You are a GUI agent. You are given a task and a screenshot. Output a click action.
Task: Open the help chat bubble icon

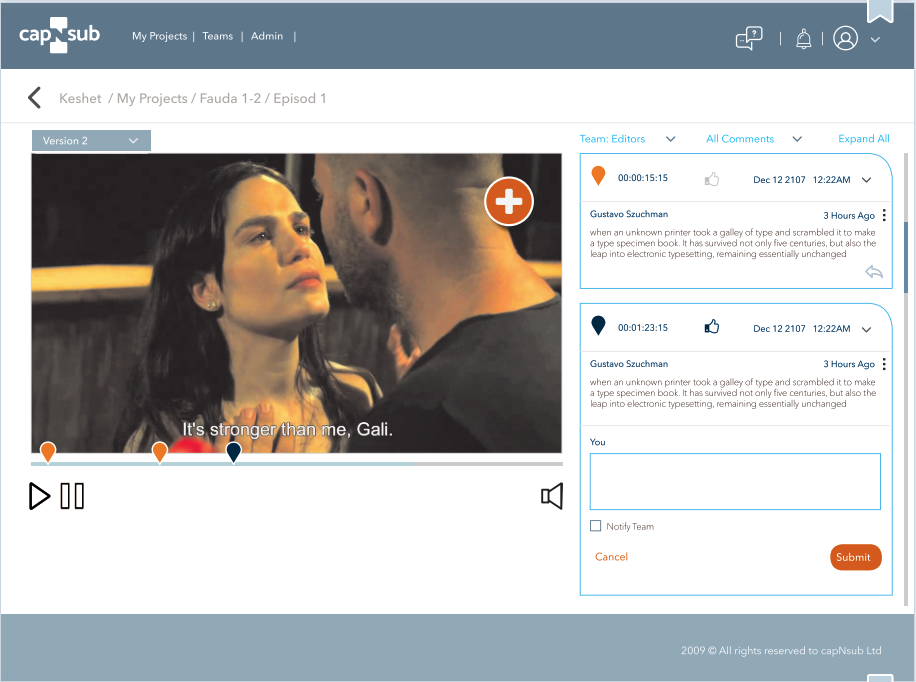(x=749, y=39)
